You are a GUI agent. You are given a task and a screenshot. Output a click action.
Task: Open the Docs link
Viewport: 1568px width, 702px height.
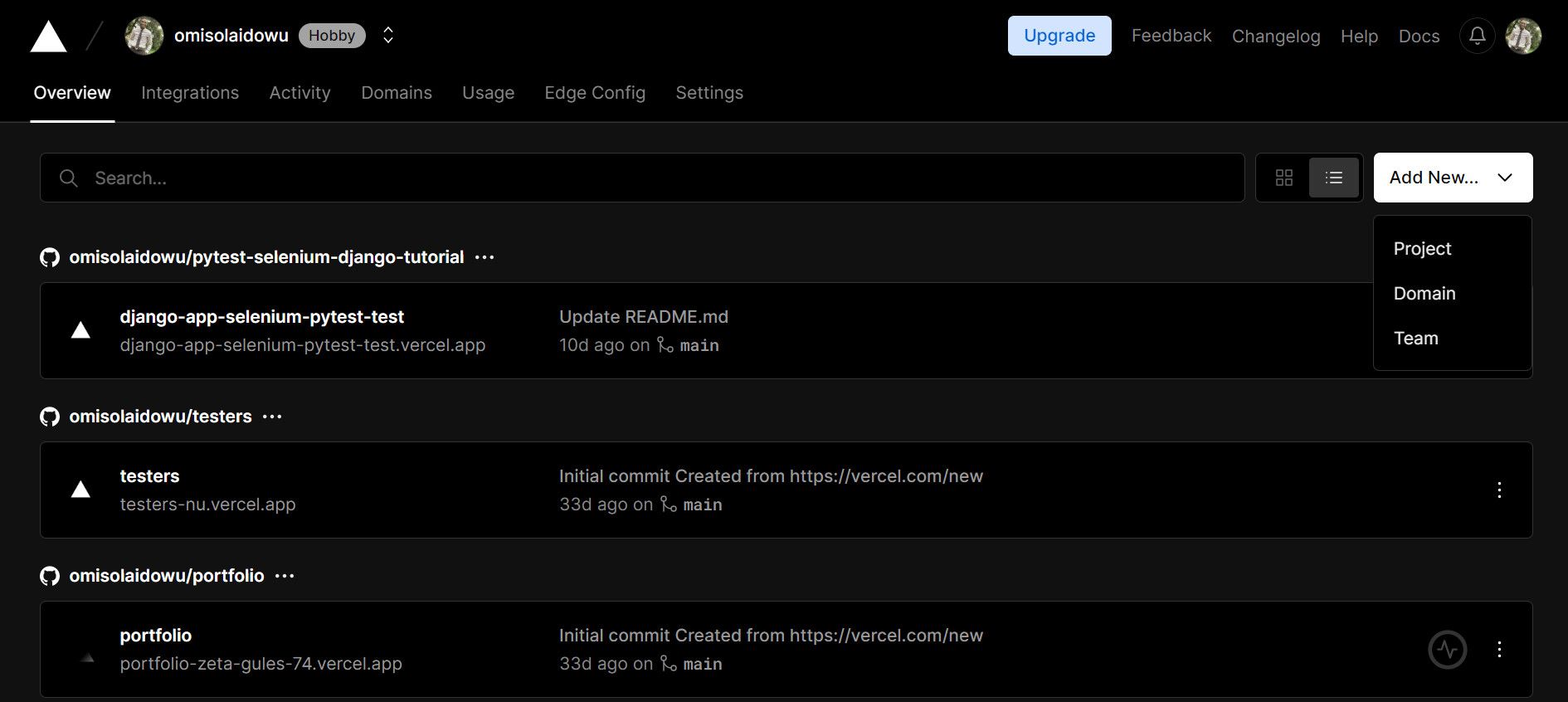coord(1419,37)
